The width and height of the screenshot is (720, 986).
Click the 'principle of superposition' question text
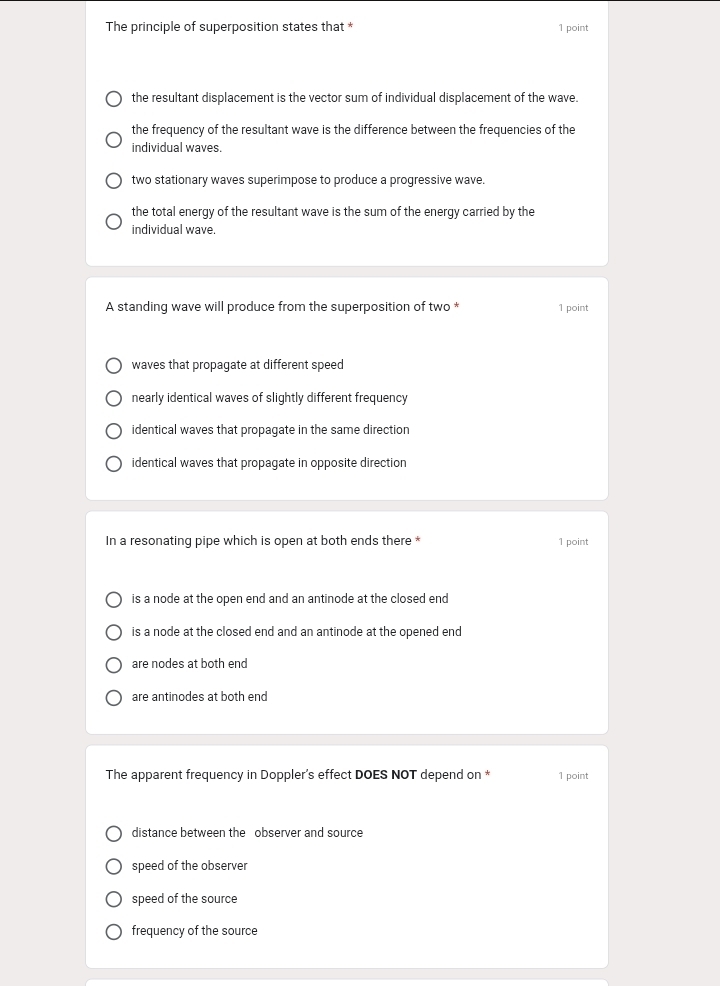(225, 27)
